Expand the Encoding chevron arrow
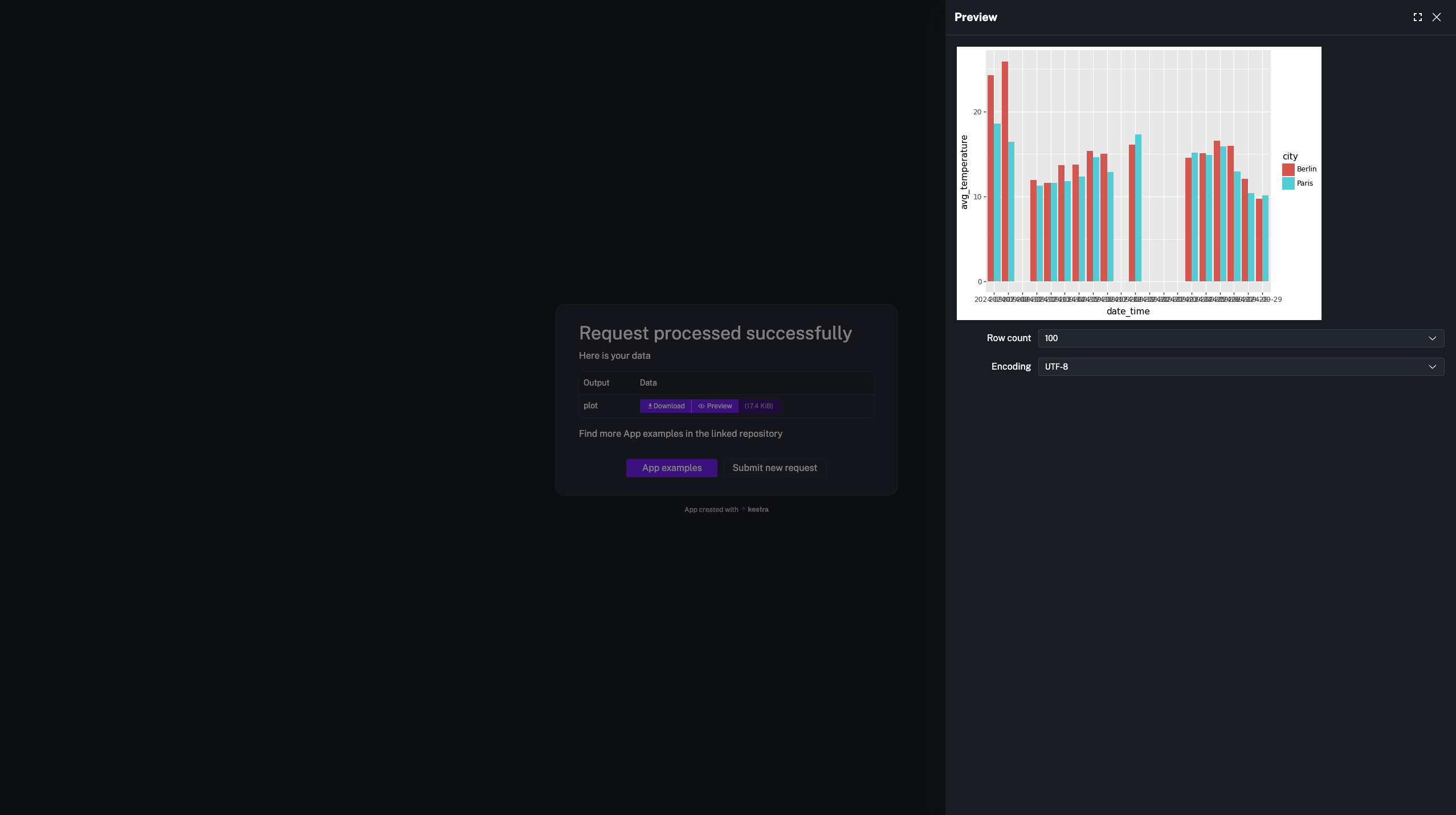The width and height of the screenshot is (1456, 815). pos(1432,366)
